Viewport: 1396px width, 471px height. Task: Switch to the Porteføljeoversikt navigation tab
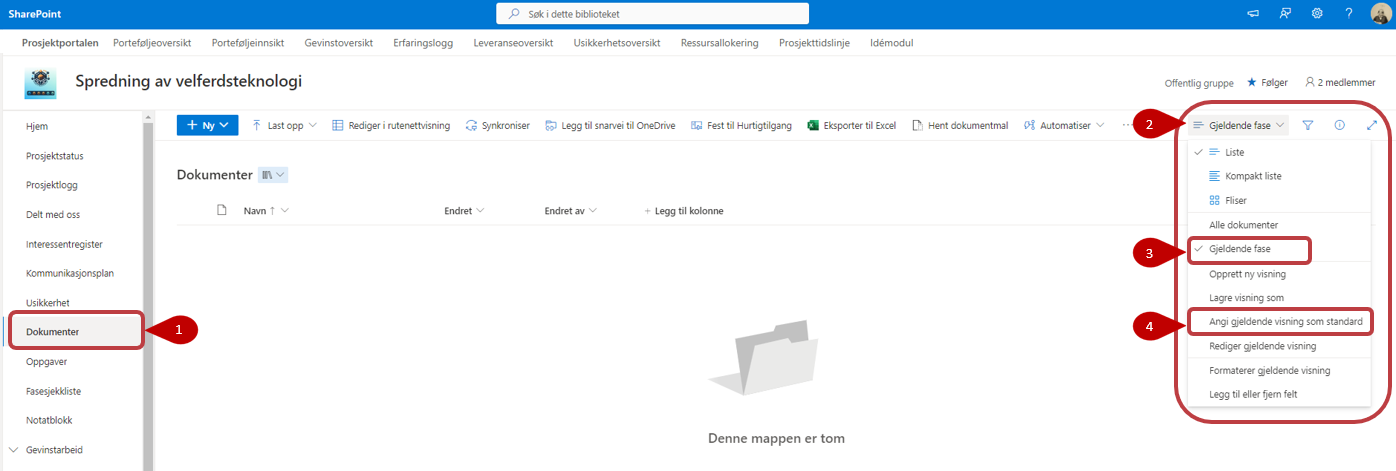point(152,43)
